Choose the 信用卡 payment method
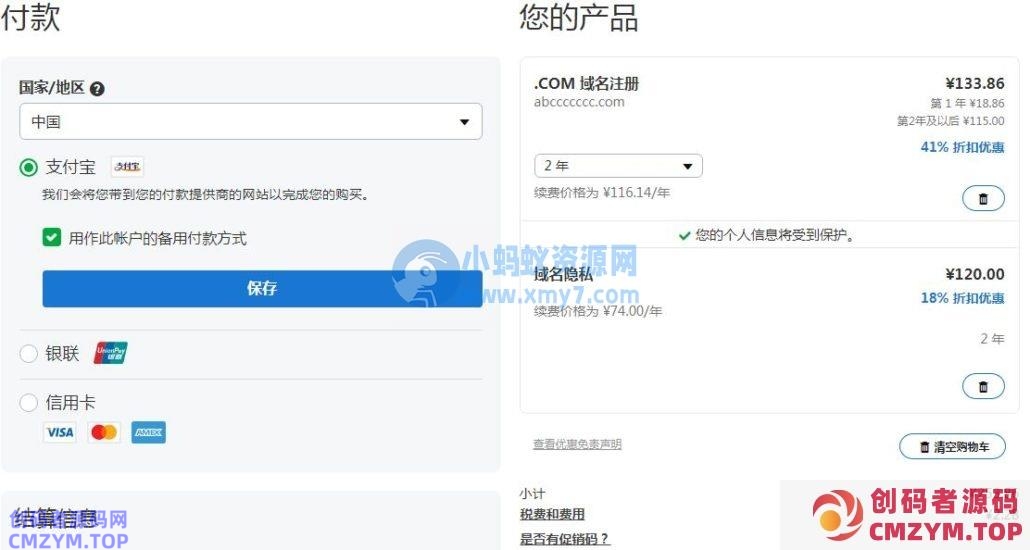This screenshot has width=1030, height=550. (x=29, y=403)
